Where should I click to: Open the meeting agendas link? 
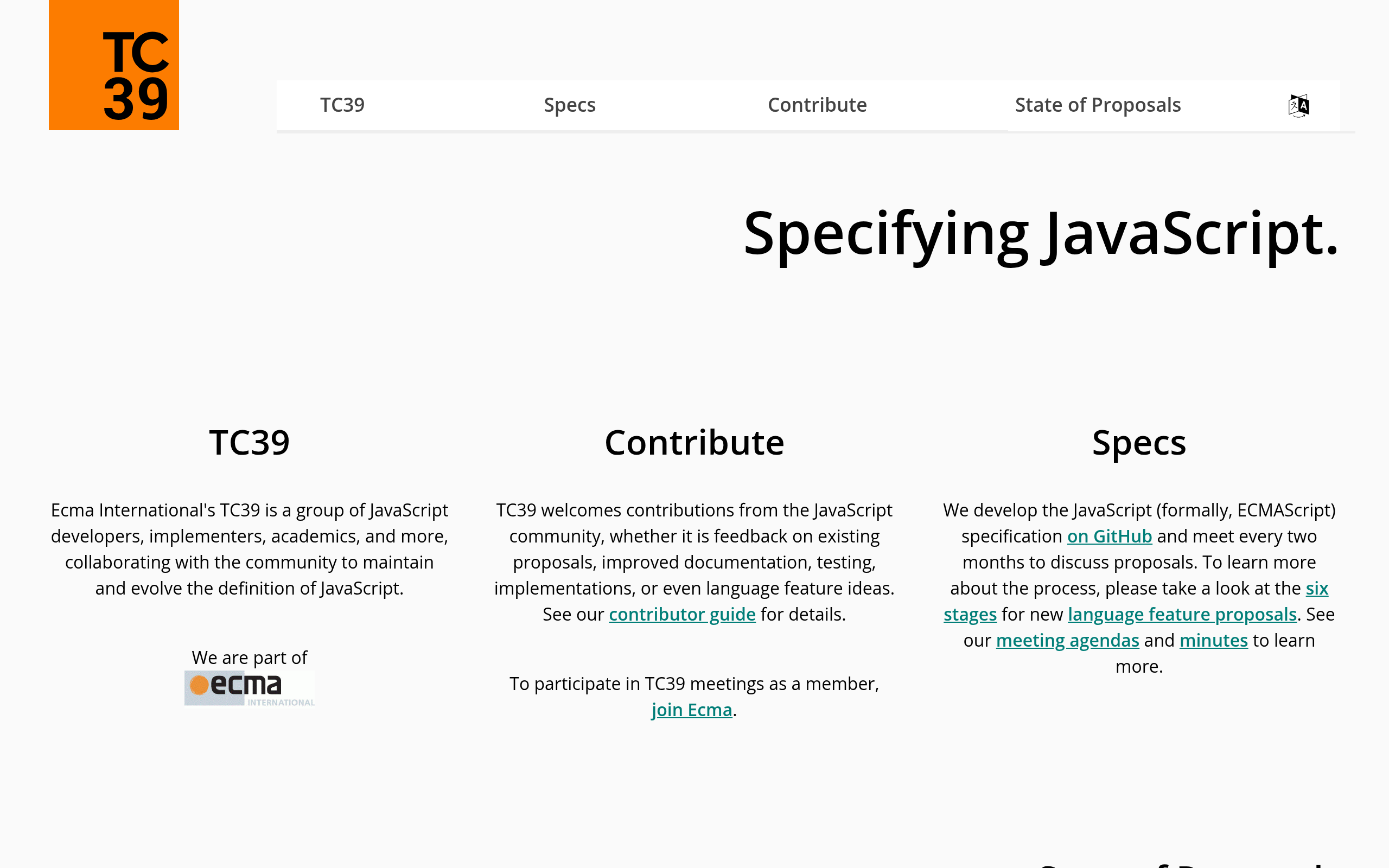pos(1068,640)
